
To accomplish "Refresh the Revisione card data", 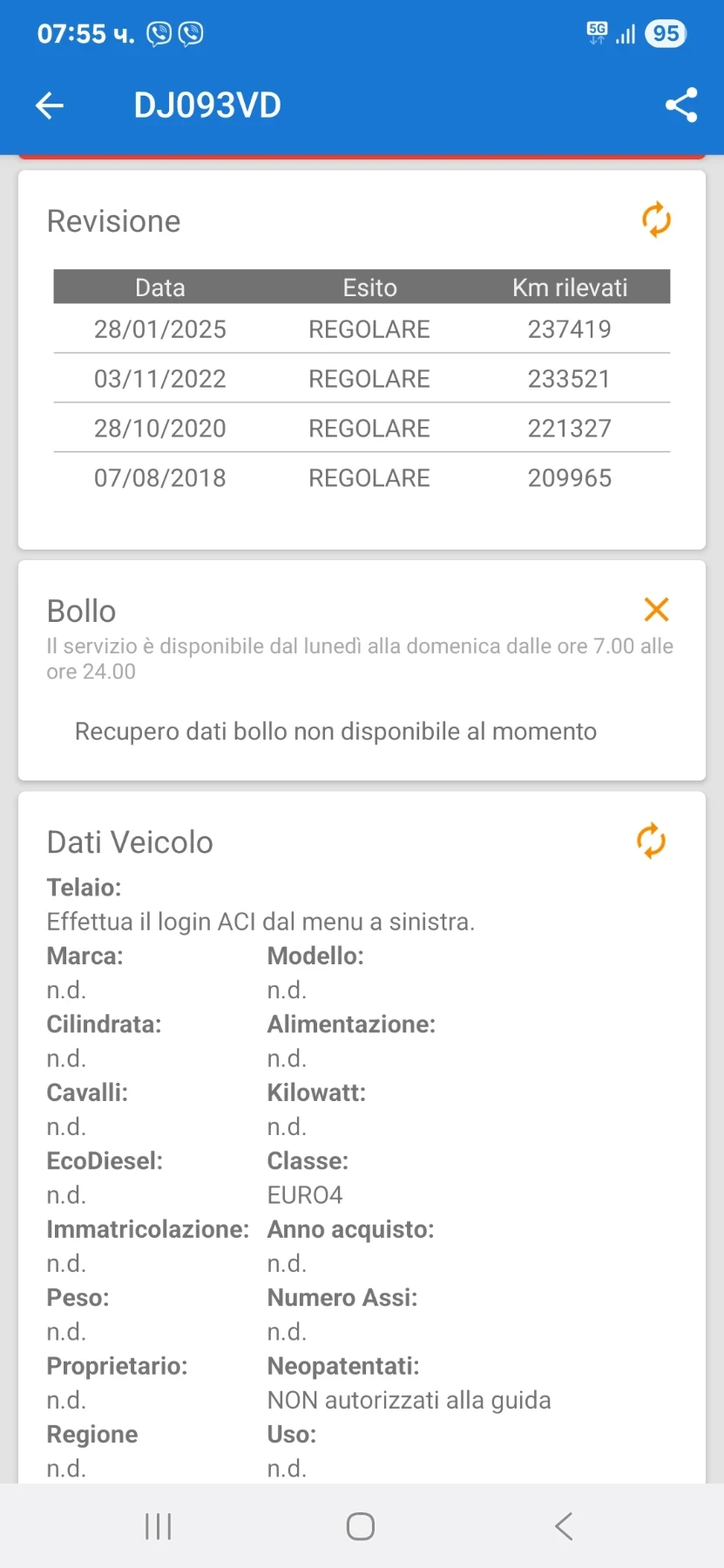I will click(x=656, y=220).
